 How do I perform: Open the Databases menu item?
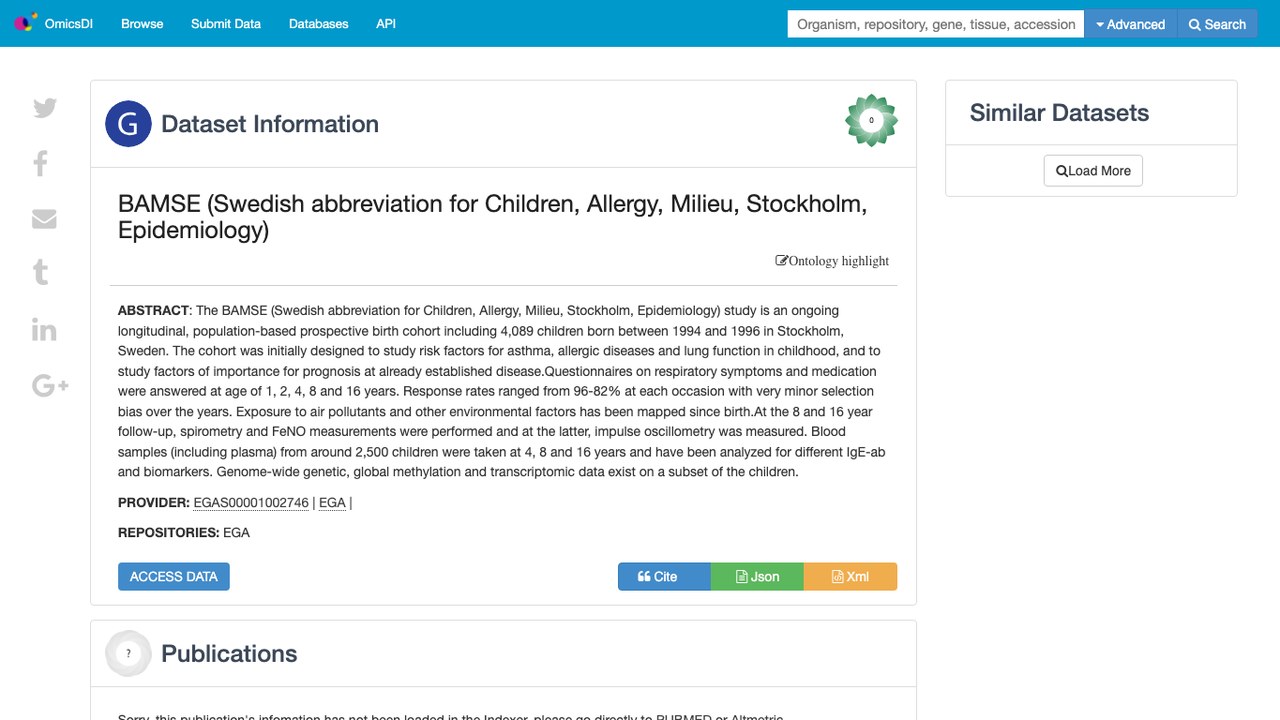click(318, 24)
